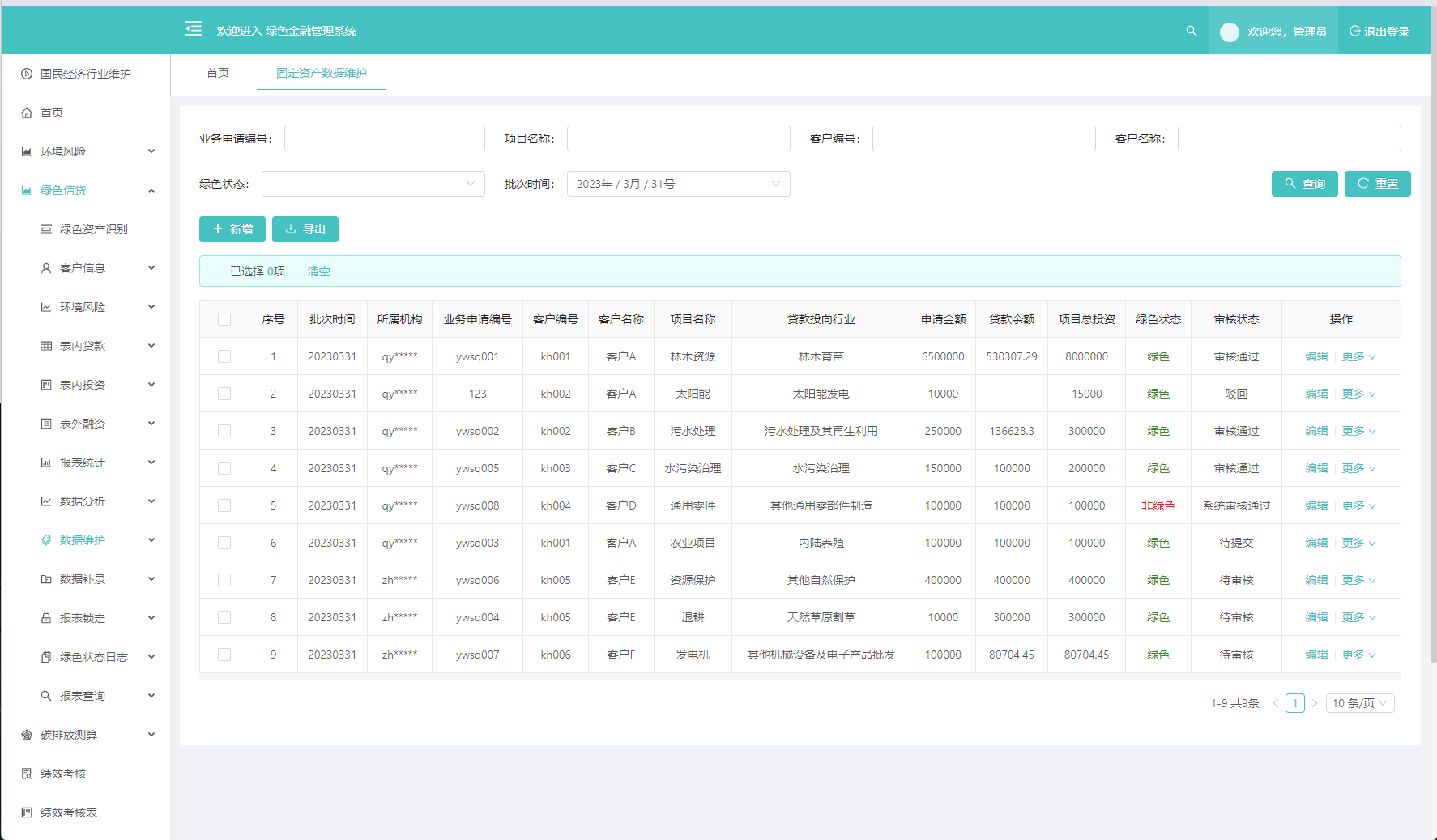
Task: Click page number 1 in pagination
Action: click(x=1295, y=703)
